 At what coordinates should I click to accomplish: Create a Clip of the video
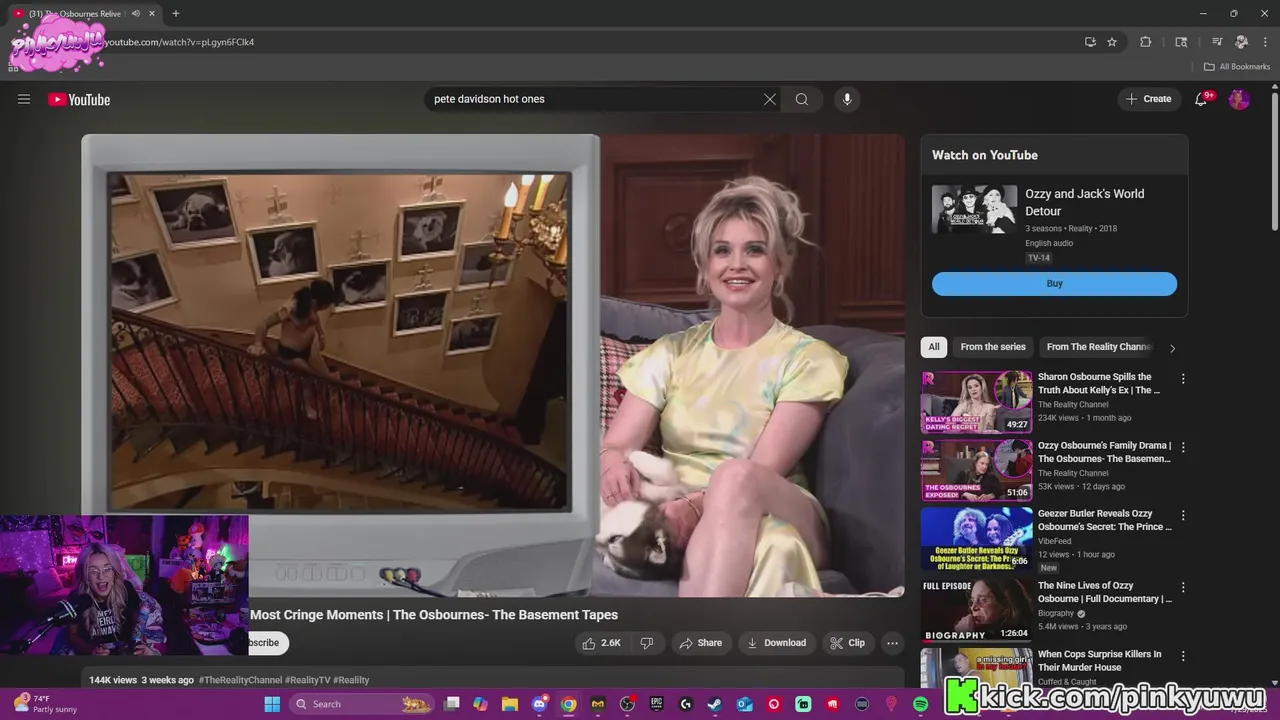[847, 643]
